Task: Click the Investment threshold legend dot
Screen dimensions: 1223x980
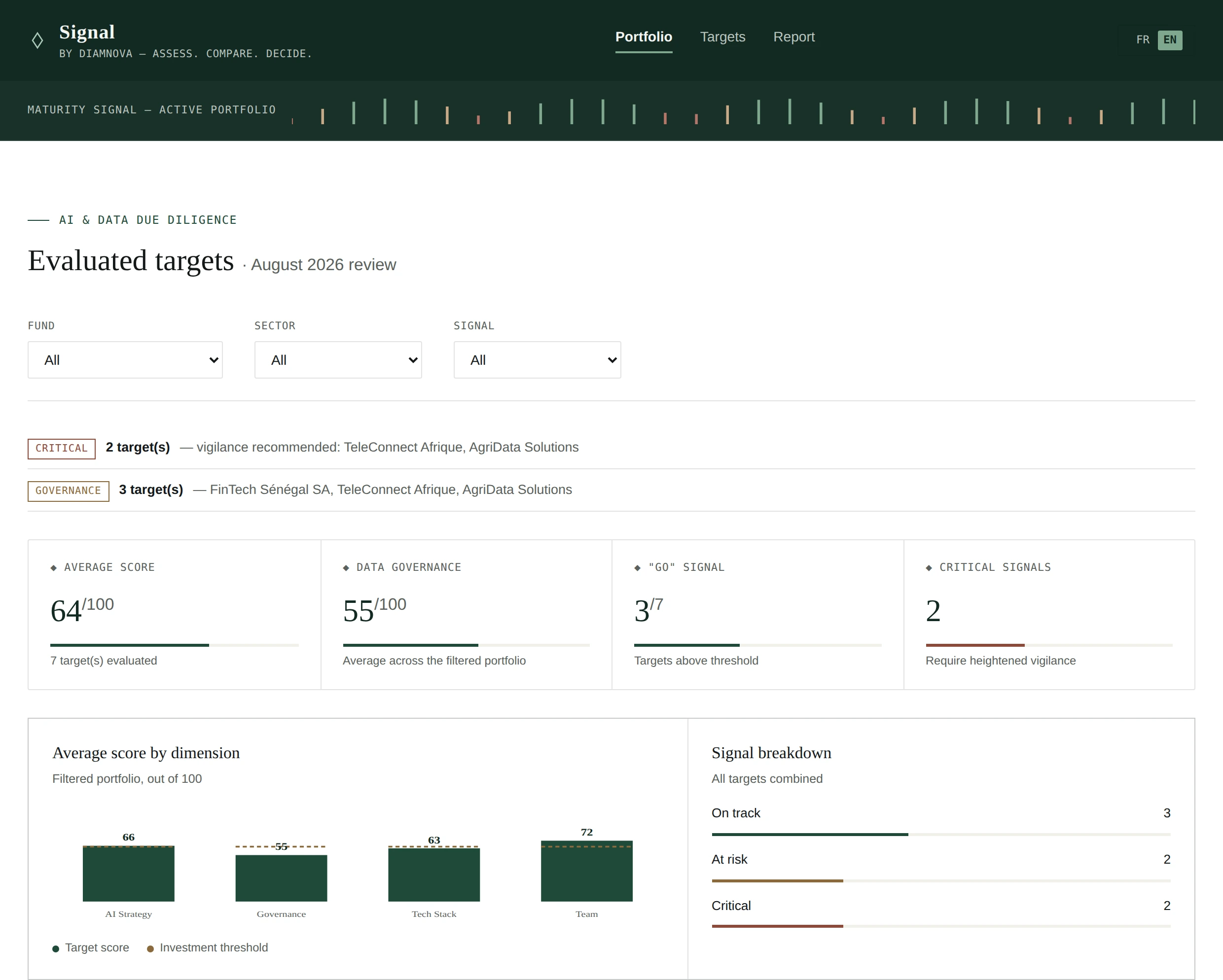Action: point(150,948)
